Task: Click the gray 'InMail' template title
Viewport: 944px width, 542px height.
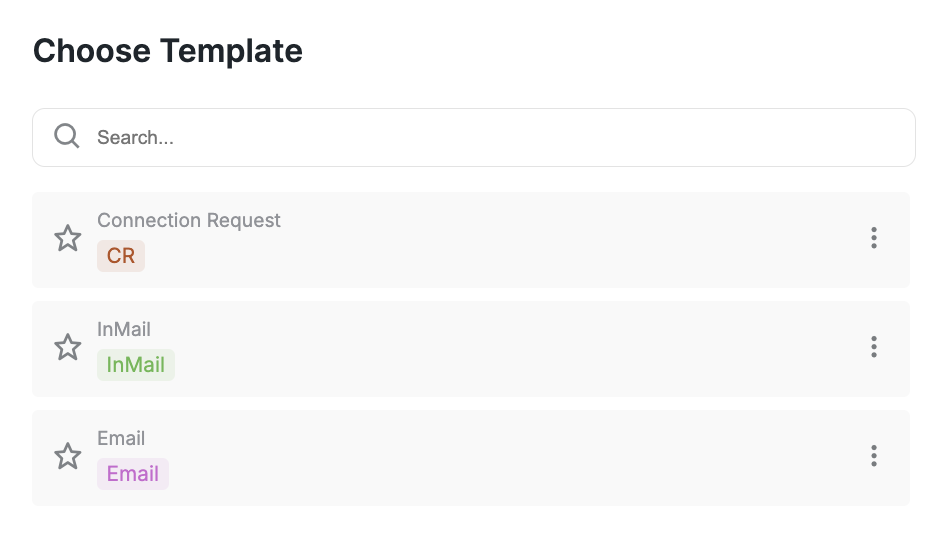Action: 124,329
